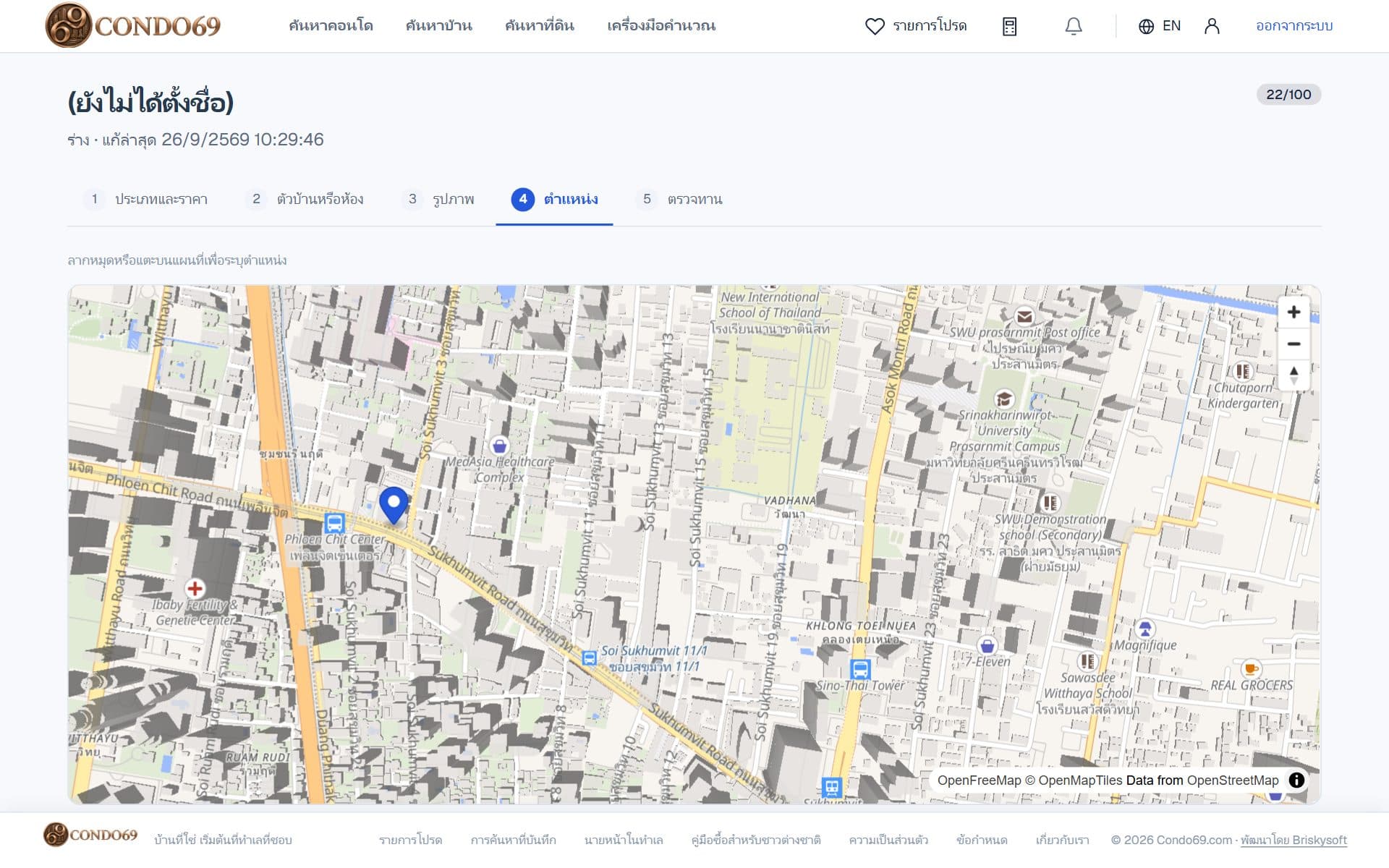Click the Condo69 footer logo
The image size is (1389, 868).
[90, 835]
